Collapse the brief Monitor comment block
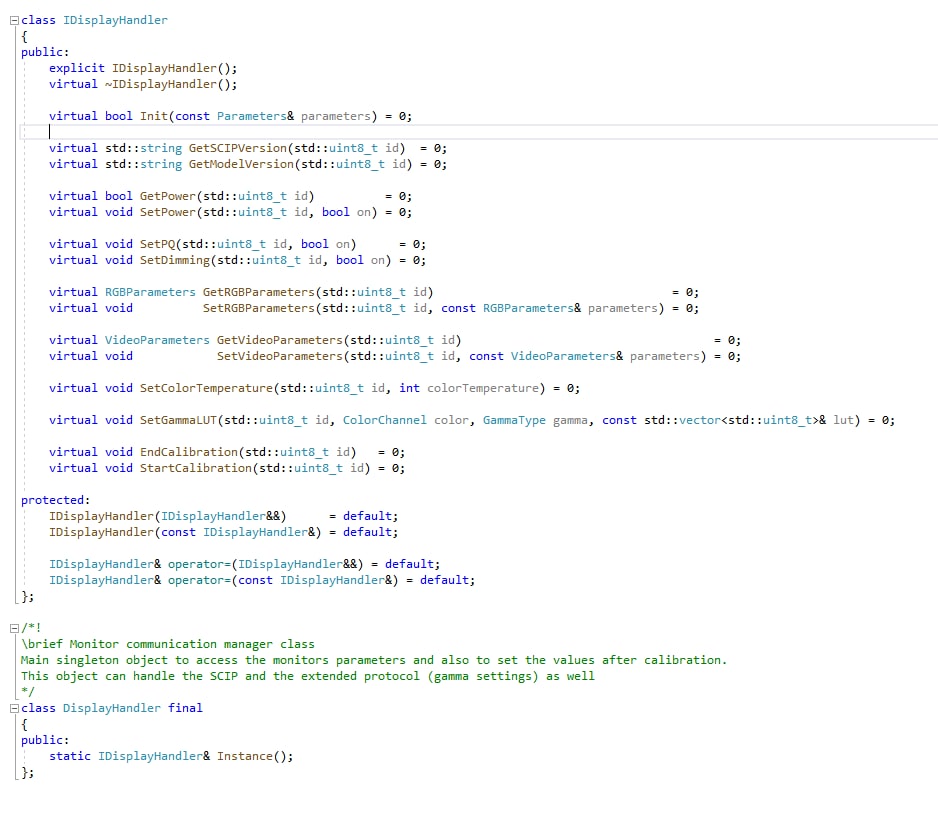The image size is (938, 836). click(x=14, y=628)
